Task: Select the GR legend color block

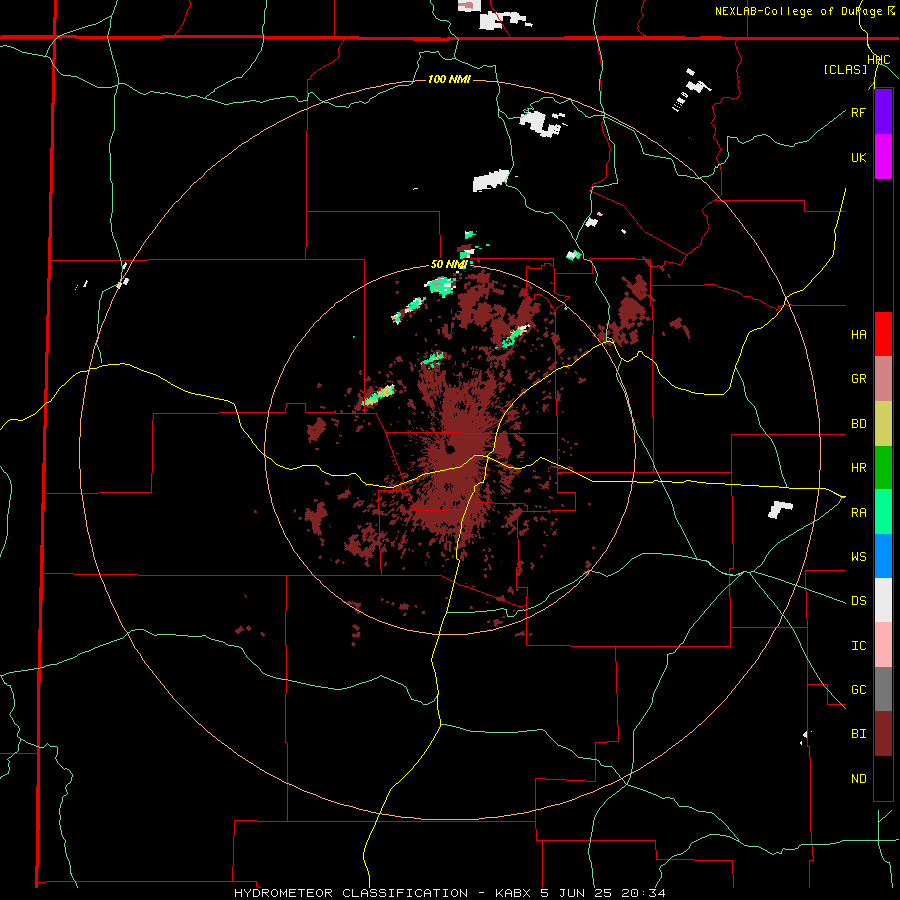Action: tap(883, 378)
